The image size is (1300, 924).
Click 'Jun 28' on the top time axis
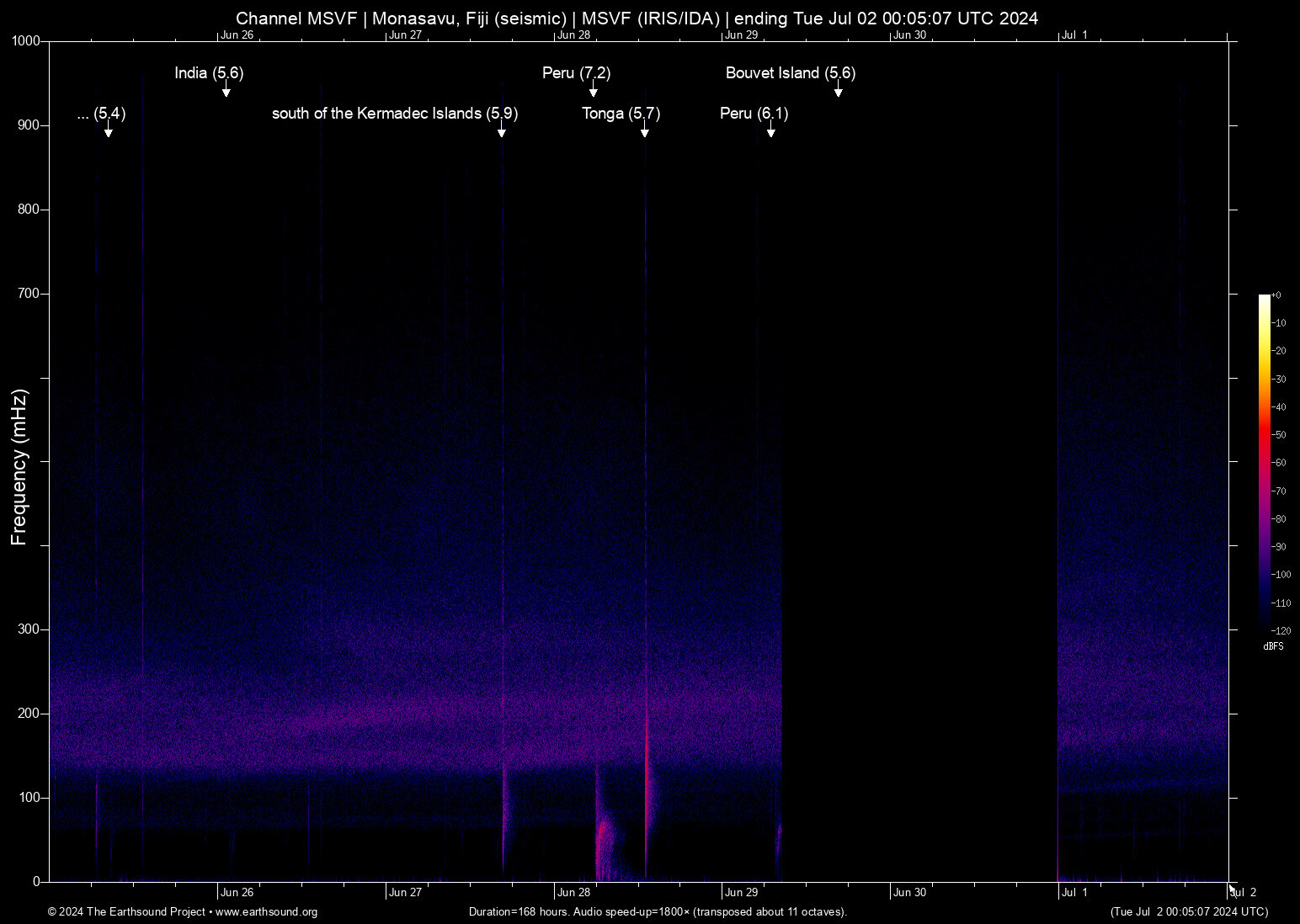[573, 35]
